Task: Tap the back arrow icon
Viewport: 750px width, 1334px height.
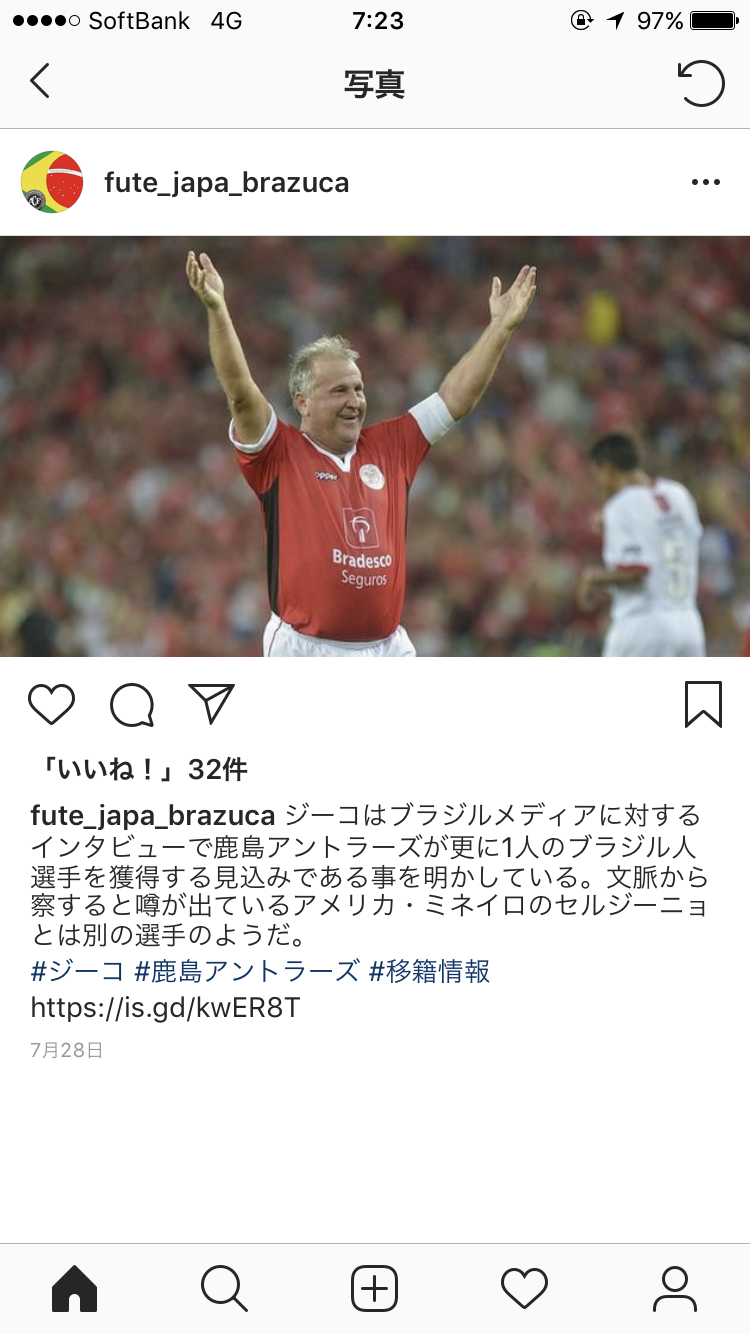Action: pyautogui.click(x=40, y=82)
